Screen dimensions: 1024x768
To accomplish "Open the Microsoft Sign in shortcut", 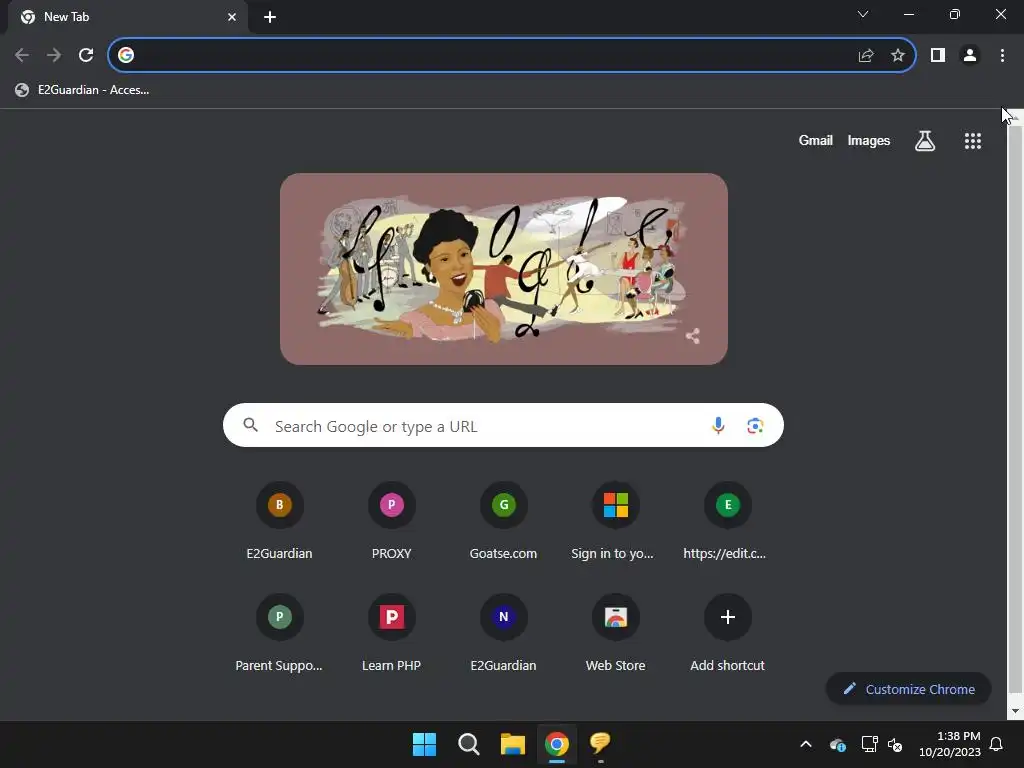I will 615,522.
